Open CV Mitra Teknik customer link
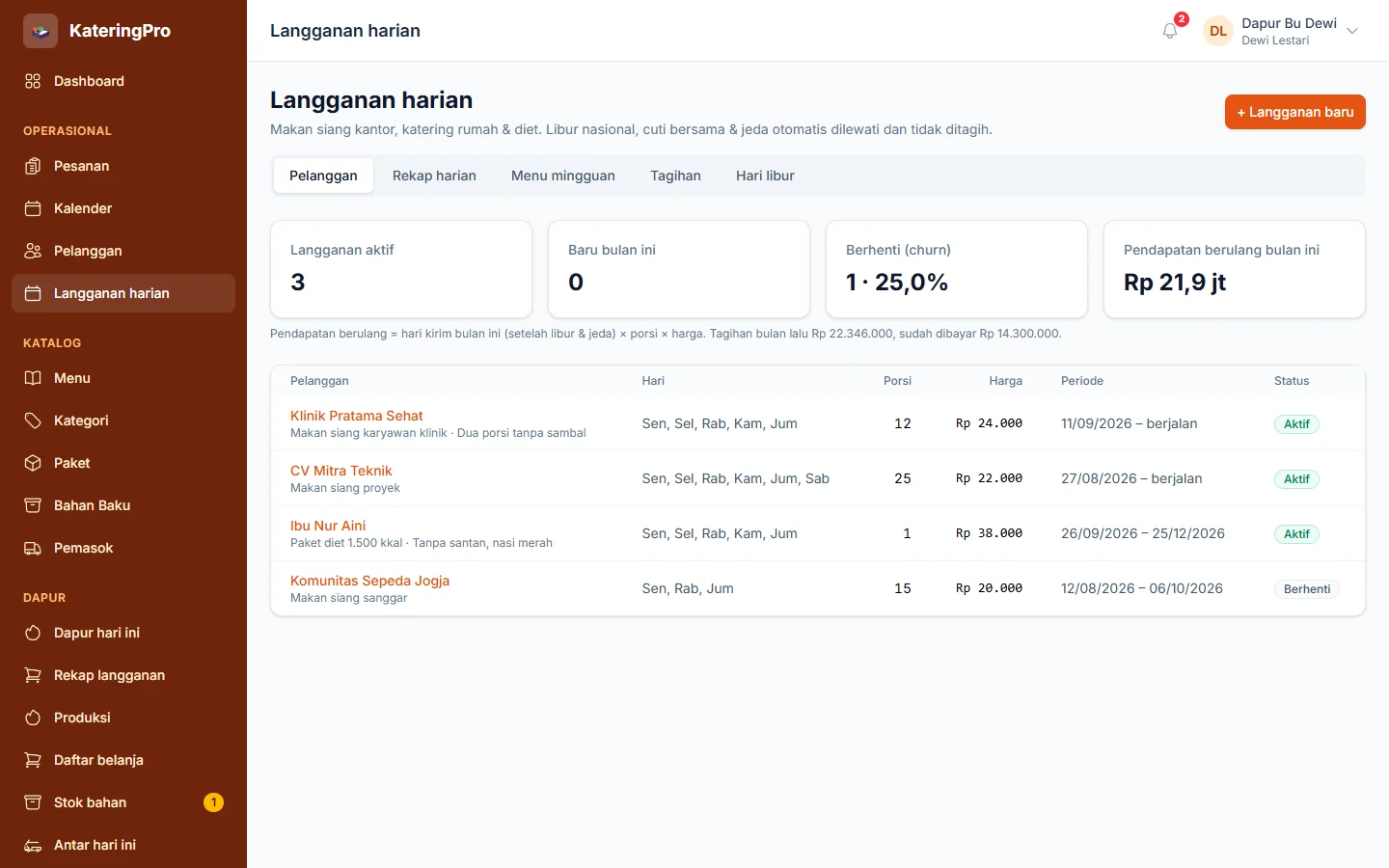Screen dimensions: 1389x868 [x=341, y=471]
